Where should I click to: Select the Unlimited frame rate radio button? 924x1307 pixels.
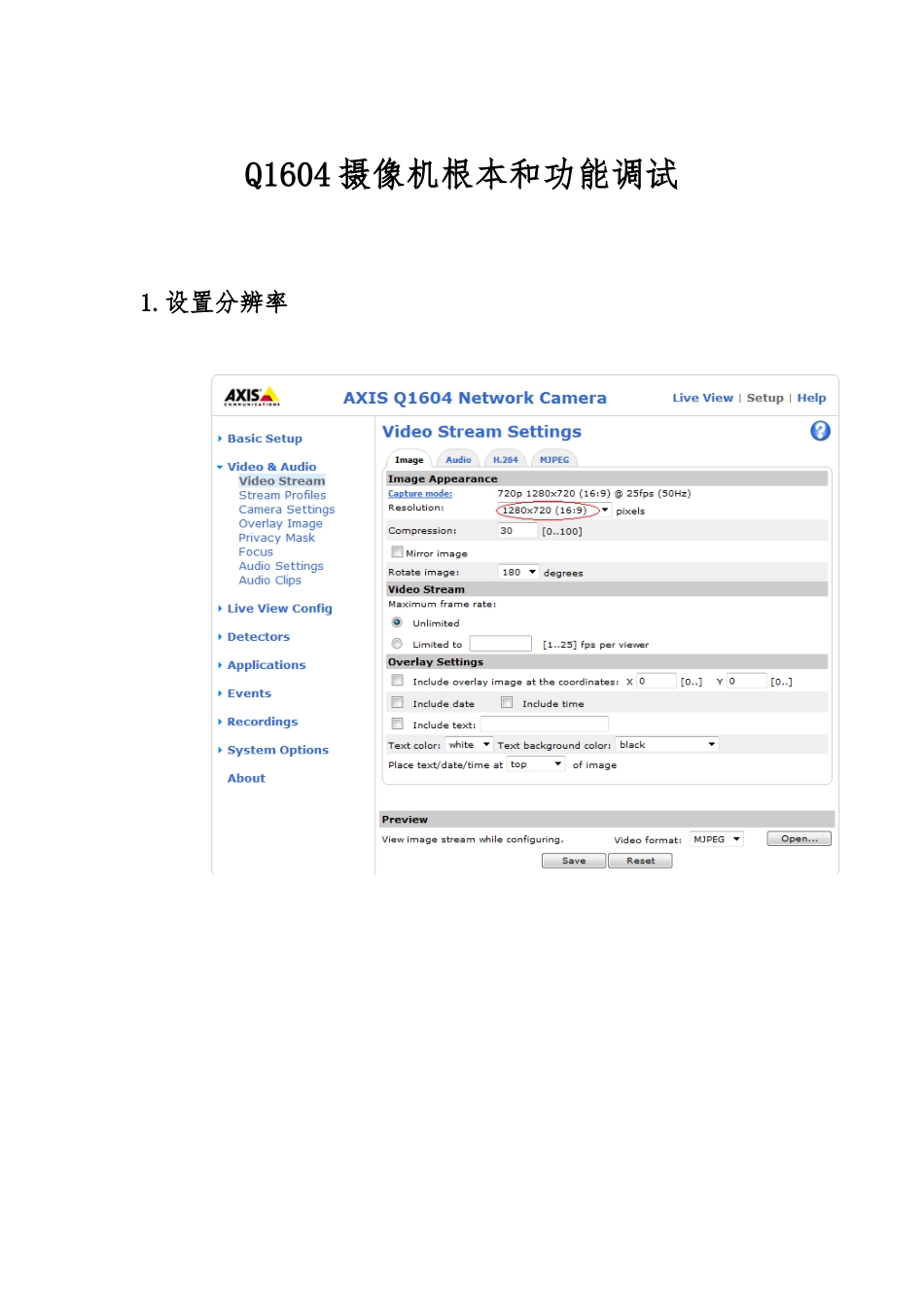coord(397,622)
